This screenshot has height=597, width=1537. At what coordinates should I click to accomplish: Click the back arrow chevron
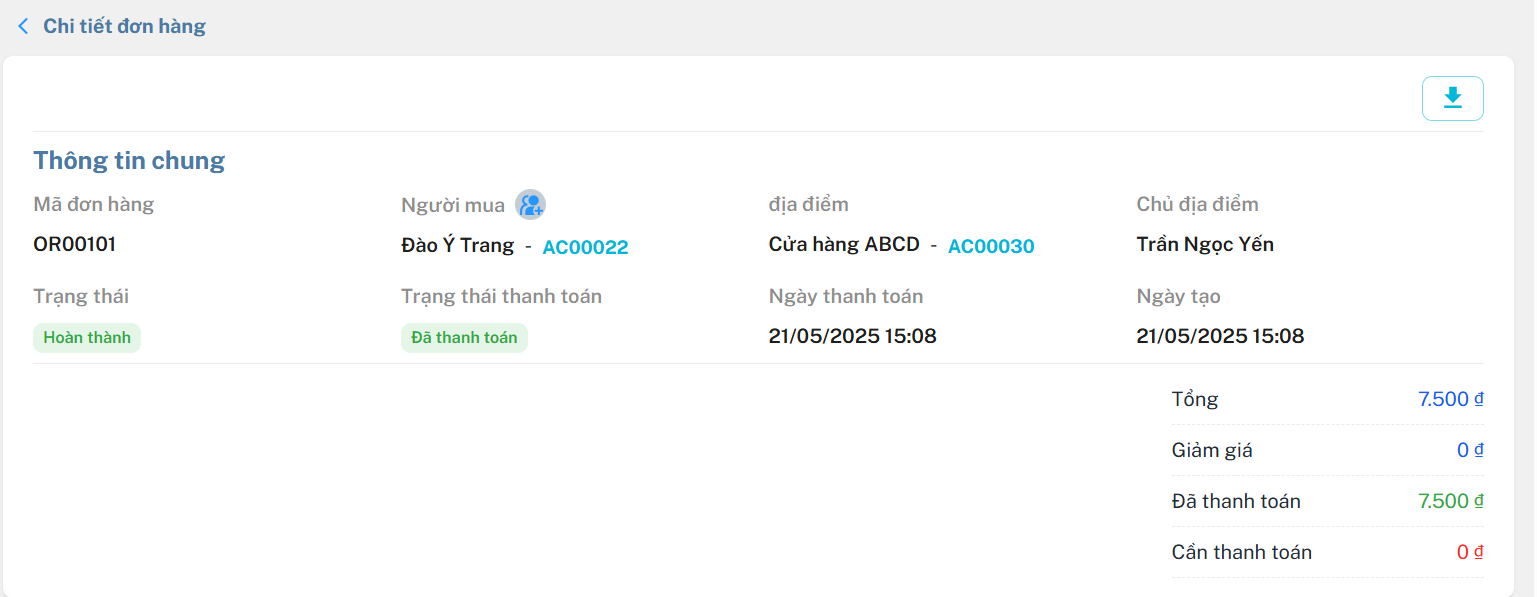point(23,26)
